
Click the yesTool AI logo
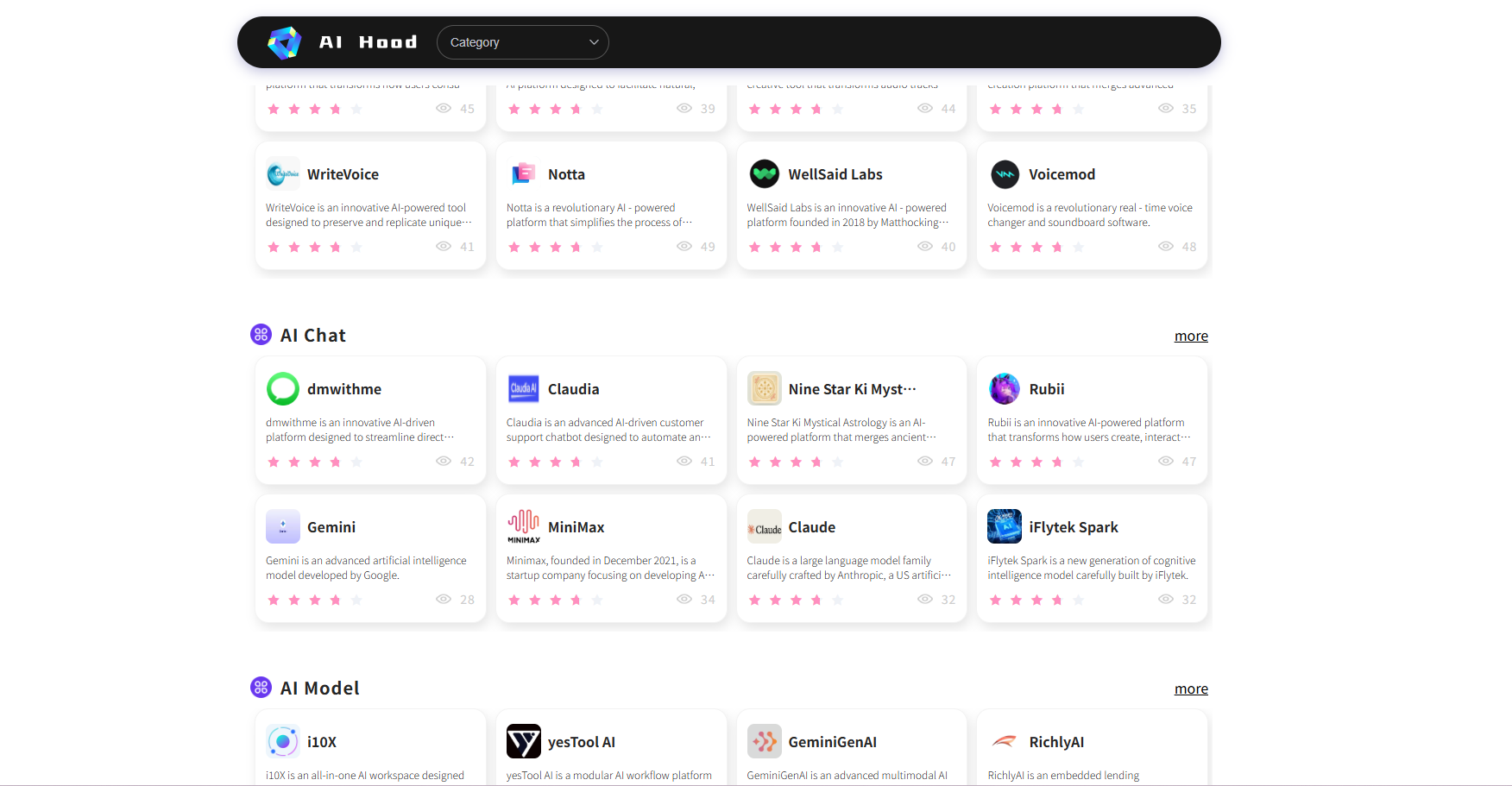[522, 741]
